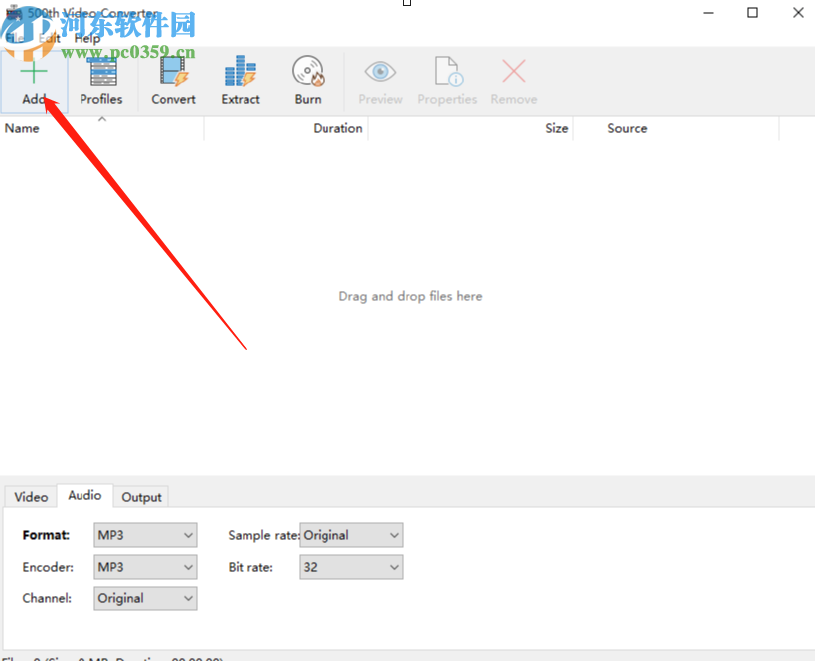Viewport: 815px width, 661px height.
Task: Switch to the Video tab
Action: point(31,497)
